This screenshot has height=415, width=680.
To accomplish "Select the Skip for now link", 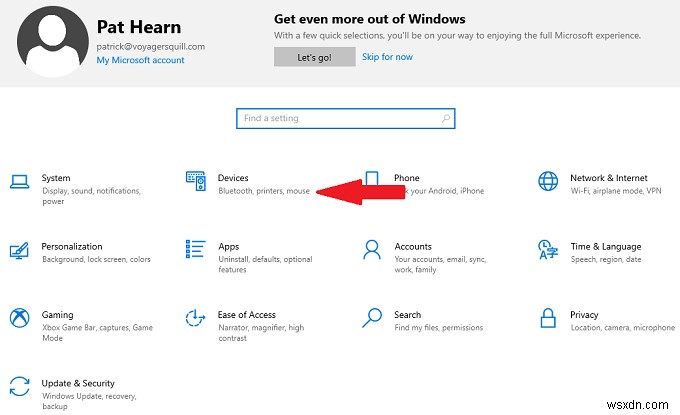I will (x=387, y=57).
